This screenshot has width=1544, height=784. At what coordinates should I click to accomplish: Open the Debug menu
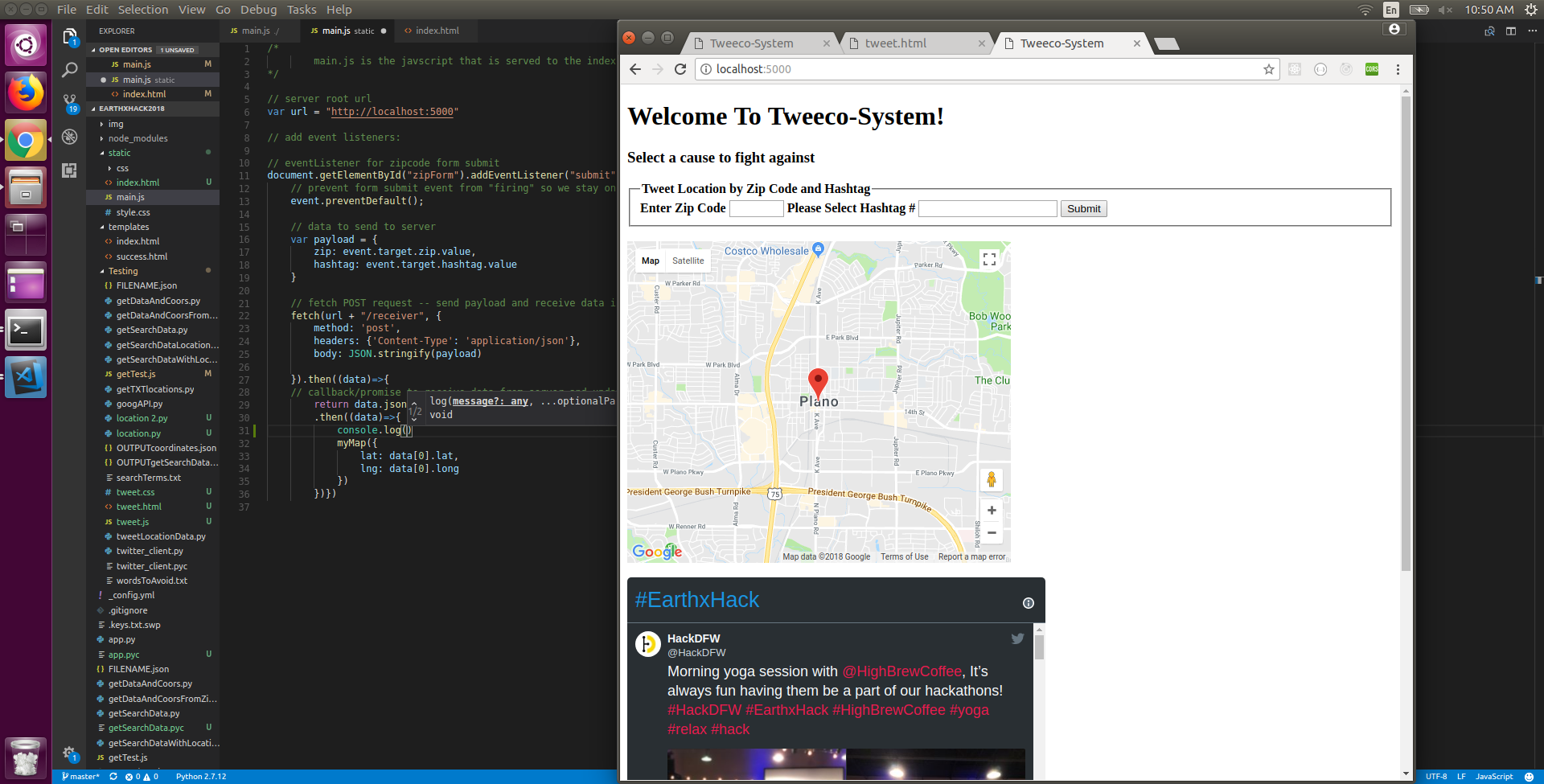pyautogui.click(x=258, y=10)
